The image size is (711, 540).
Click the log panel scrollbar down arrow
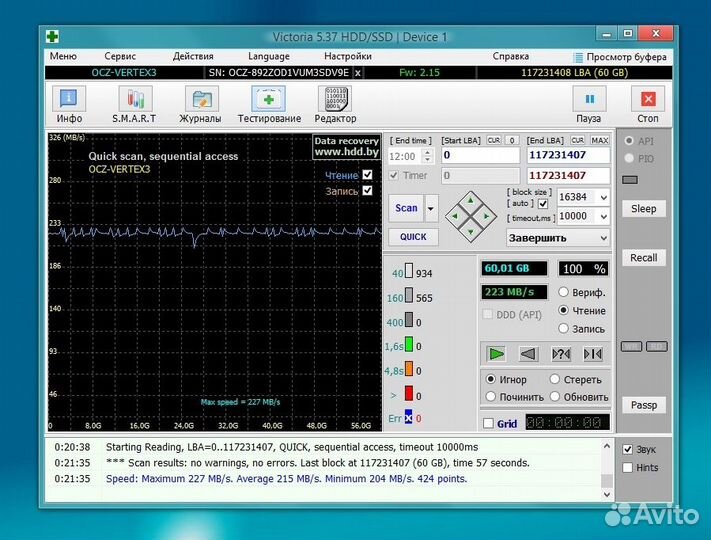(607, 494)
